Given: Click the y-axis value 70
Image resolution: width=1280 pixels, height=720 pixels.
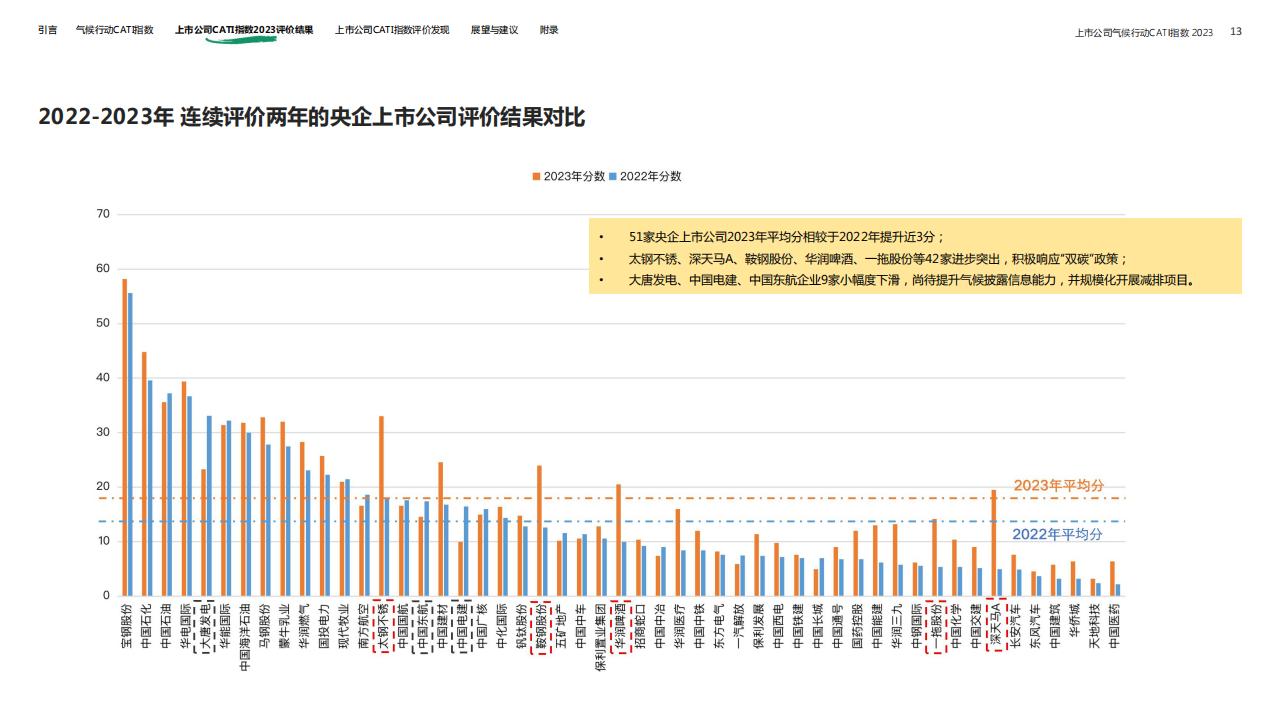Looking at the screenshot, I should [x=103, y=214].
